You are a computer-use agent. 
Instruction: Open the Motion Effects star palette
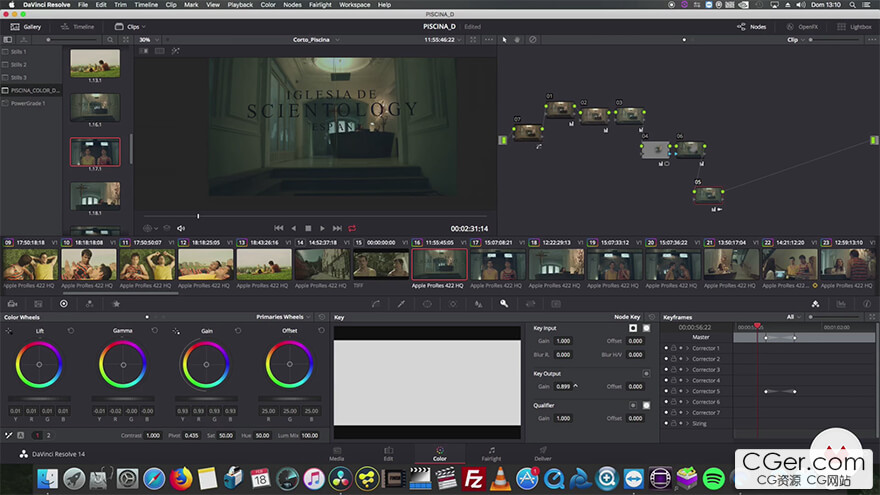pyautogui.click(x=116, y=304)
